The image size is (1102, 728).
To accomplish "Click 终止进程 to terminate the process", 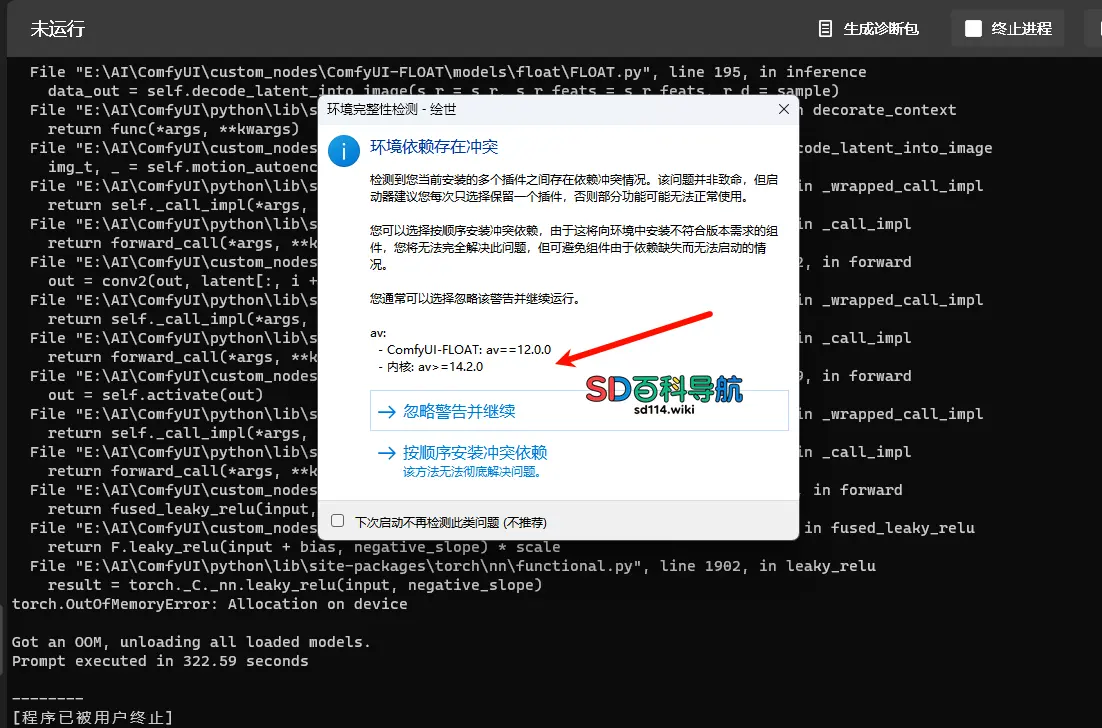I will [x=1008, y=29].
